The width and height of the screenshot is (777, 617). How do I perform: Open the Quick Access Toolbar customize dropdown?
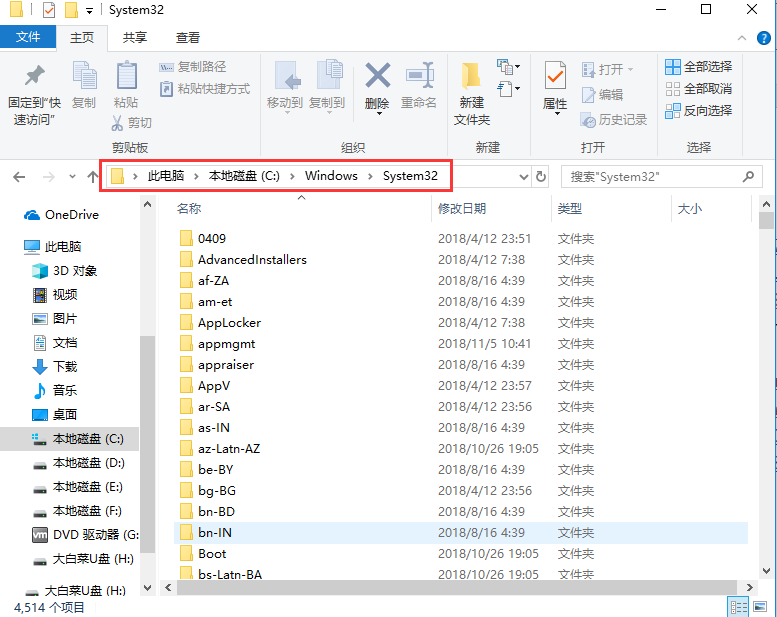pyautogui.click(x=89, y=10)
